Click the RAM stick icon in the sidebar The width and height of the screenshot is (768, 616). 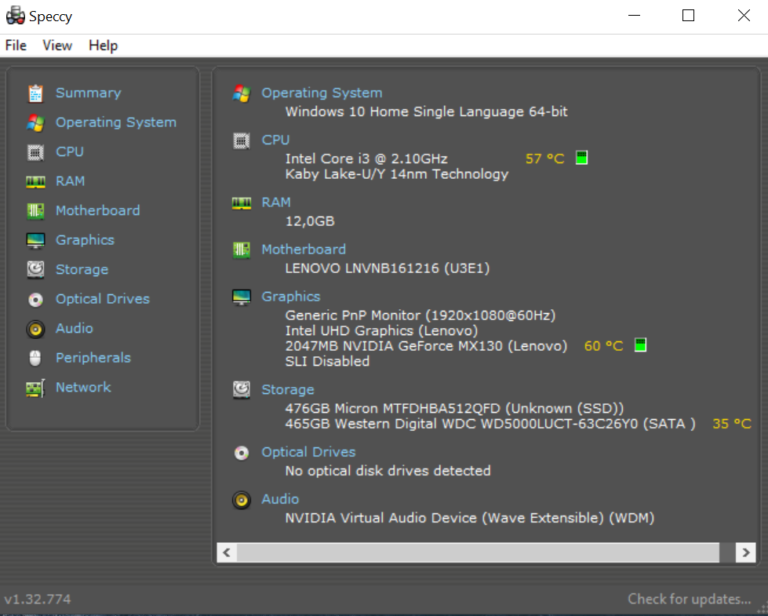coord(35,182)
